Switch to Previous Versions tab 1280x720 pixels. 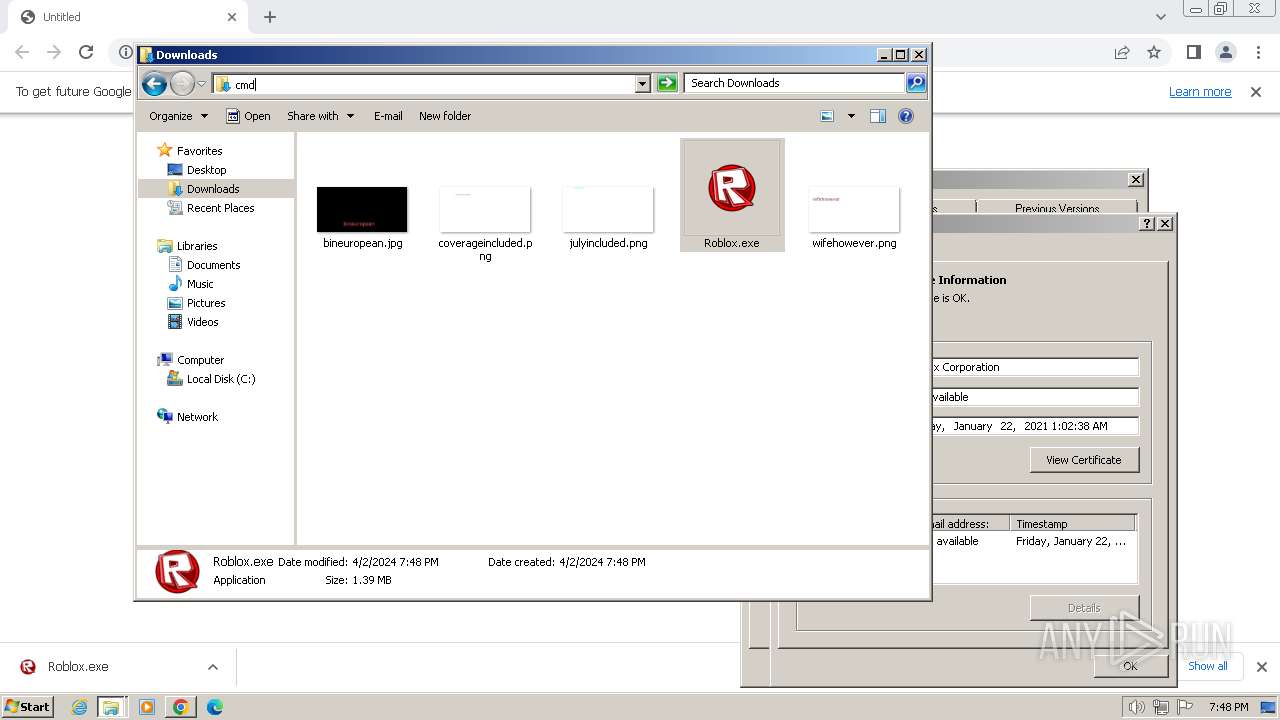point(1057,208)
